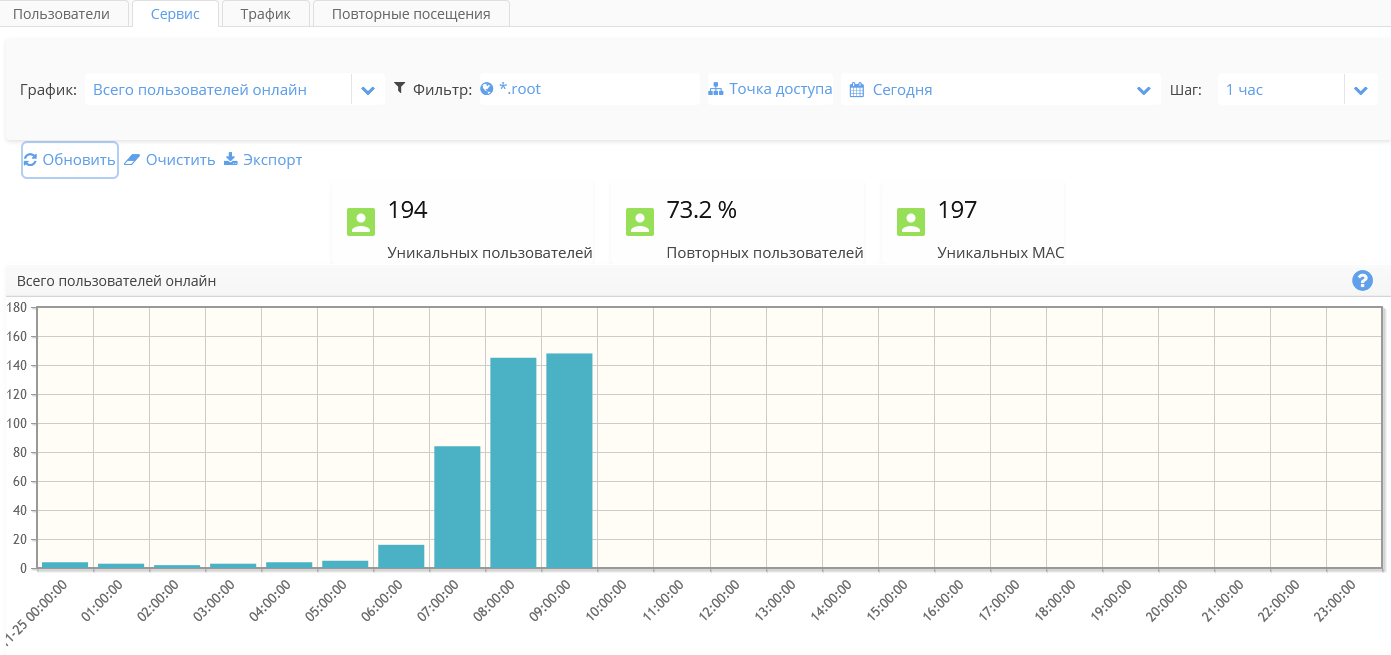Click the blue help question mark icon

tap(1361, 281)
